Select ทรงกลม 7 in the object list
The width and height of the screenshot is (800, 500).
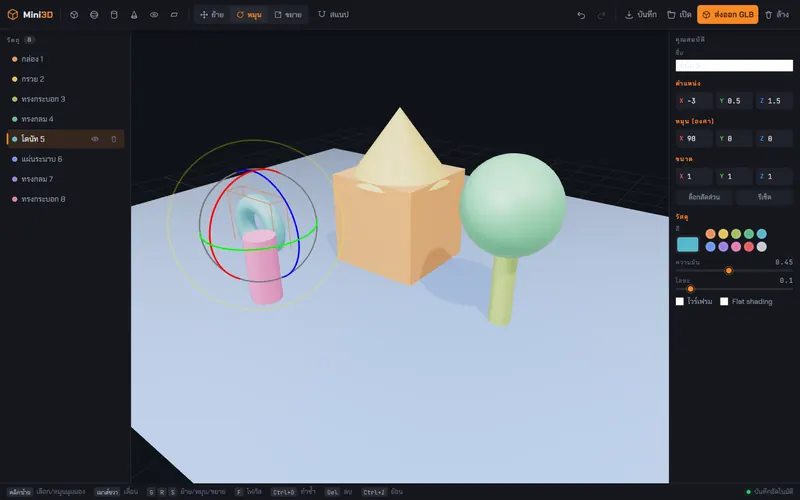click(65, 179)
